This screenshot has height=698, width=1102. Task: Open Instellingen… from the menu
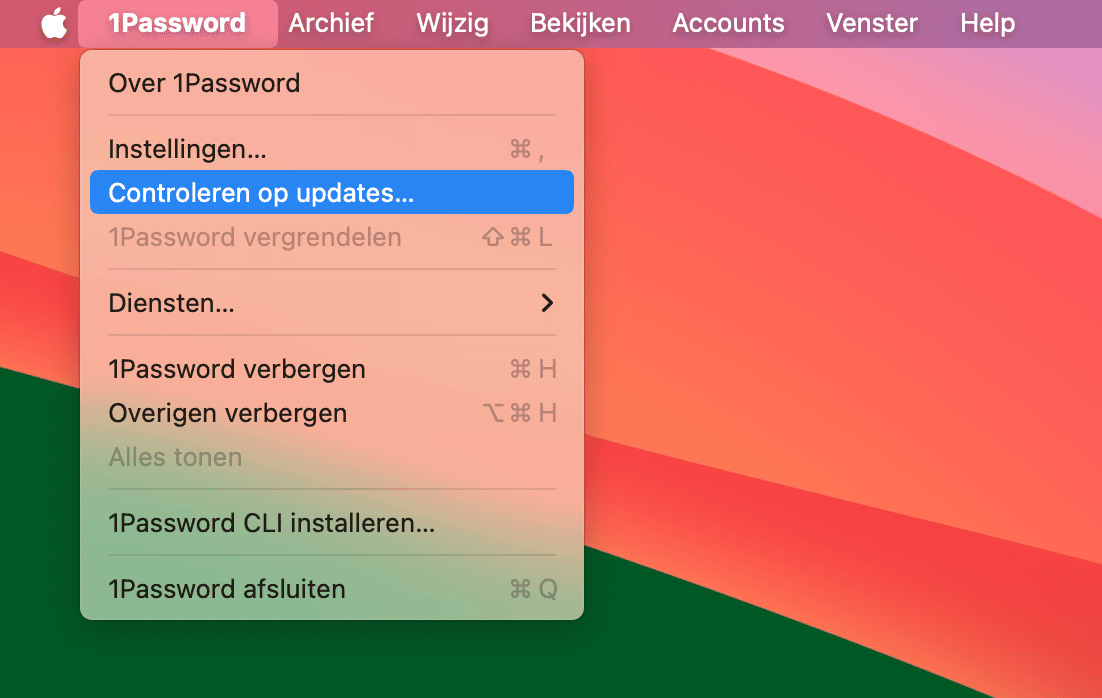(332, 149)
